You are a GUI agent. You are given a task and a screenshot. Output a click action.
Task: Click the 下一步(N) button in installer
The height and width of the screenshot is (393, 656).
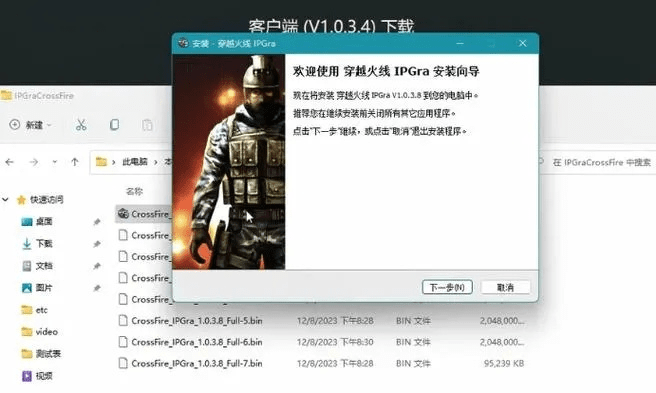click(447, 287)
